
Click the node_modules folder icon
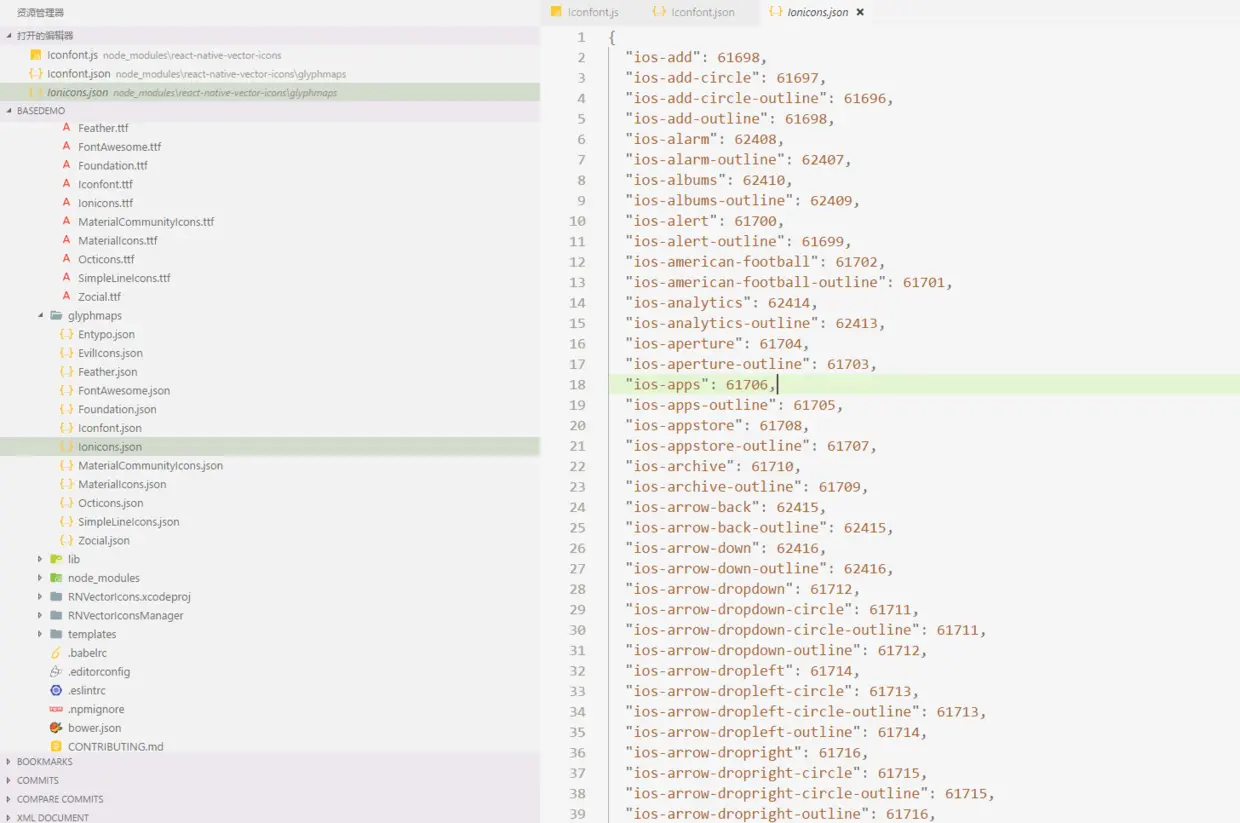point(56,578)
